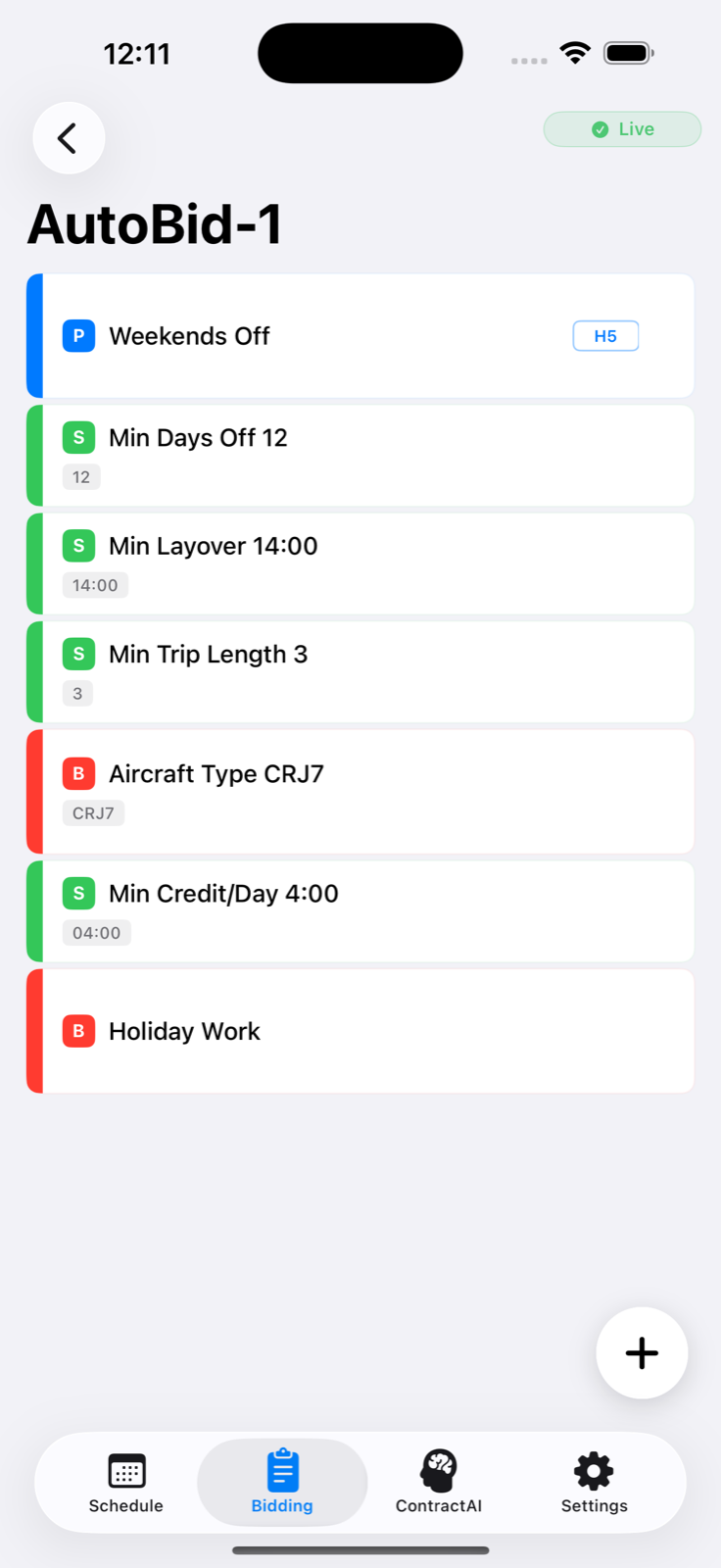Viewport: 721px width, 1568px height.
Task: Tap the blue P badge on Weekends Off
Action: [78, 335]
